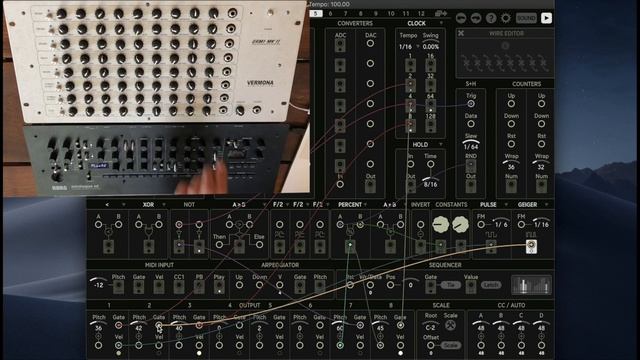
Task: Click MIDI Input Pitch output jack
Action: [x=118, y=287]
